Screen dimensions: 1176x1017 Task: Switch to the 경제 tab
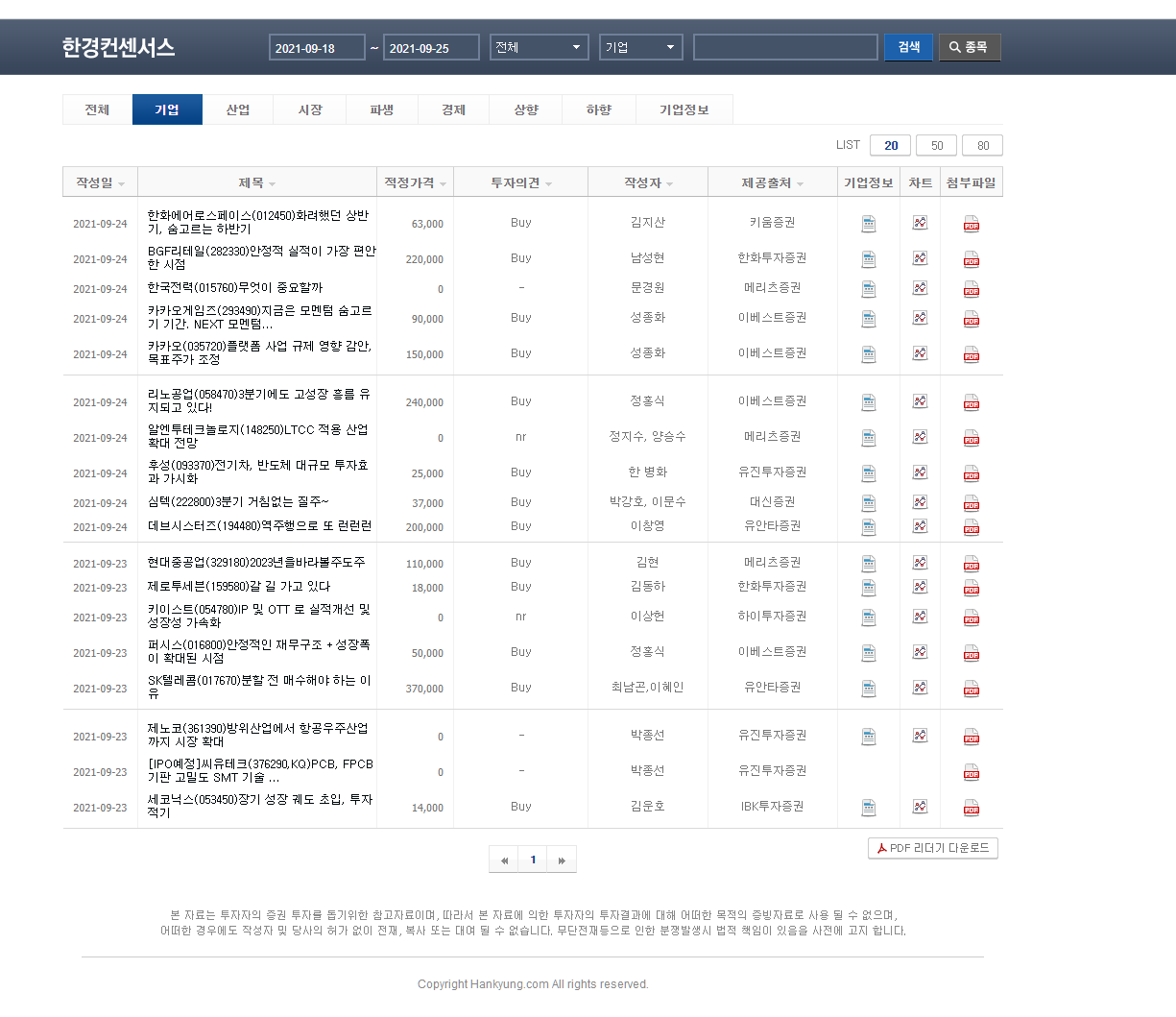click(x=454, y=109)
